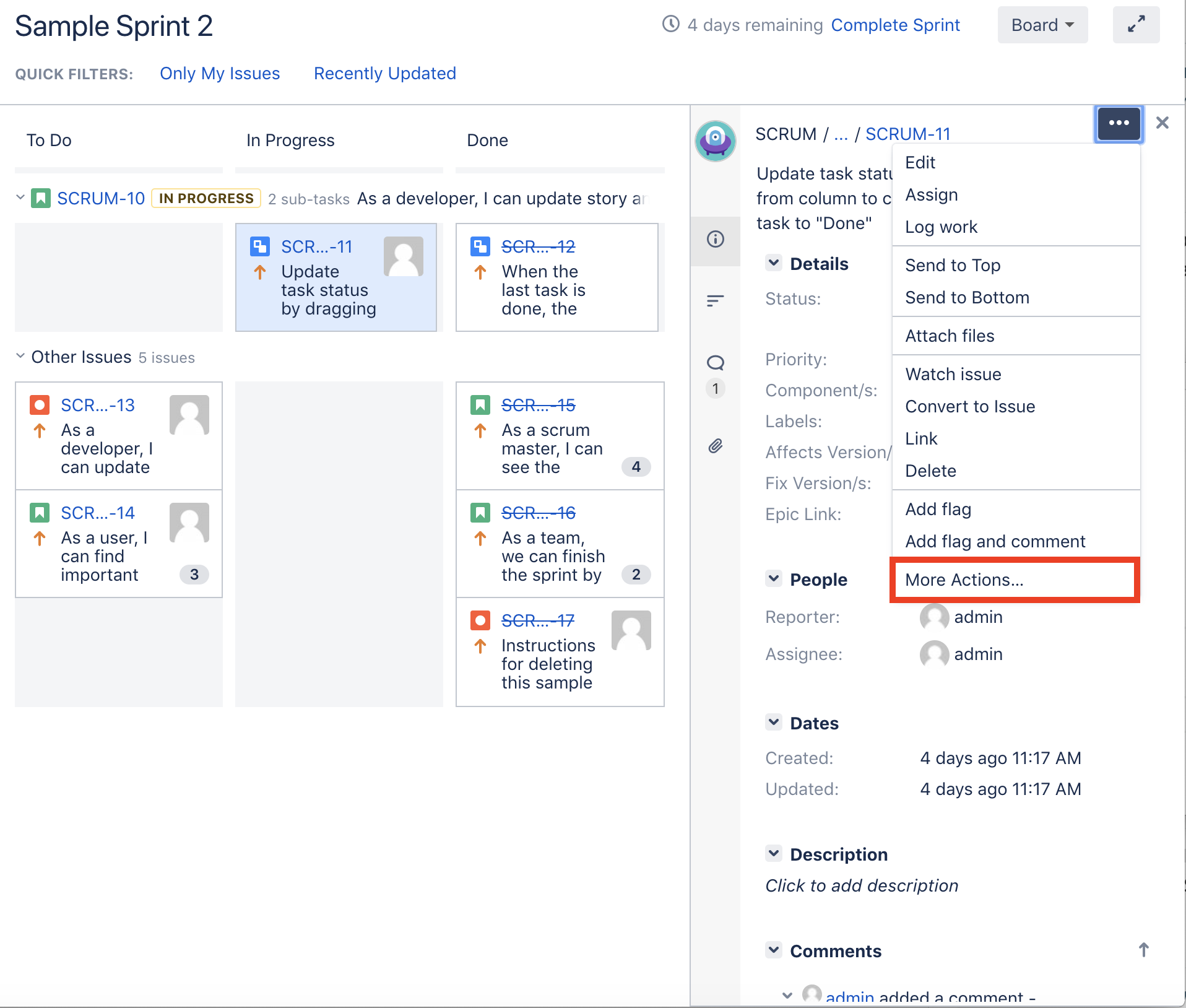Image resolution: width=1186 pixels, height=1008 pixels.
Task: Click the green story icon on SCRUM-15
Action: (x=481, y=404)
